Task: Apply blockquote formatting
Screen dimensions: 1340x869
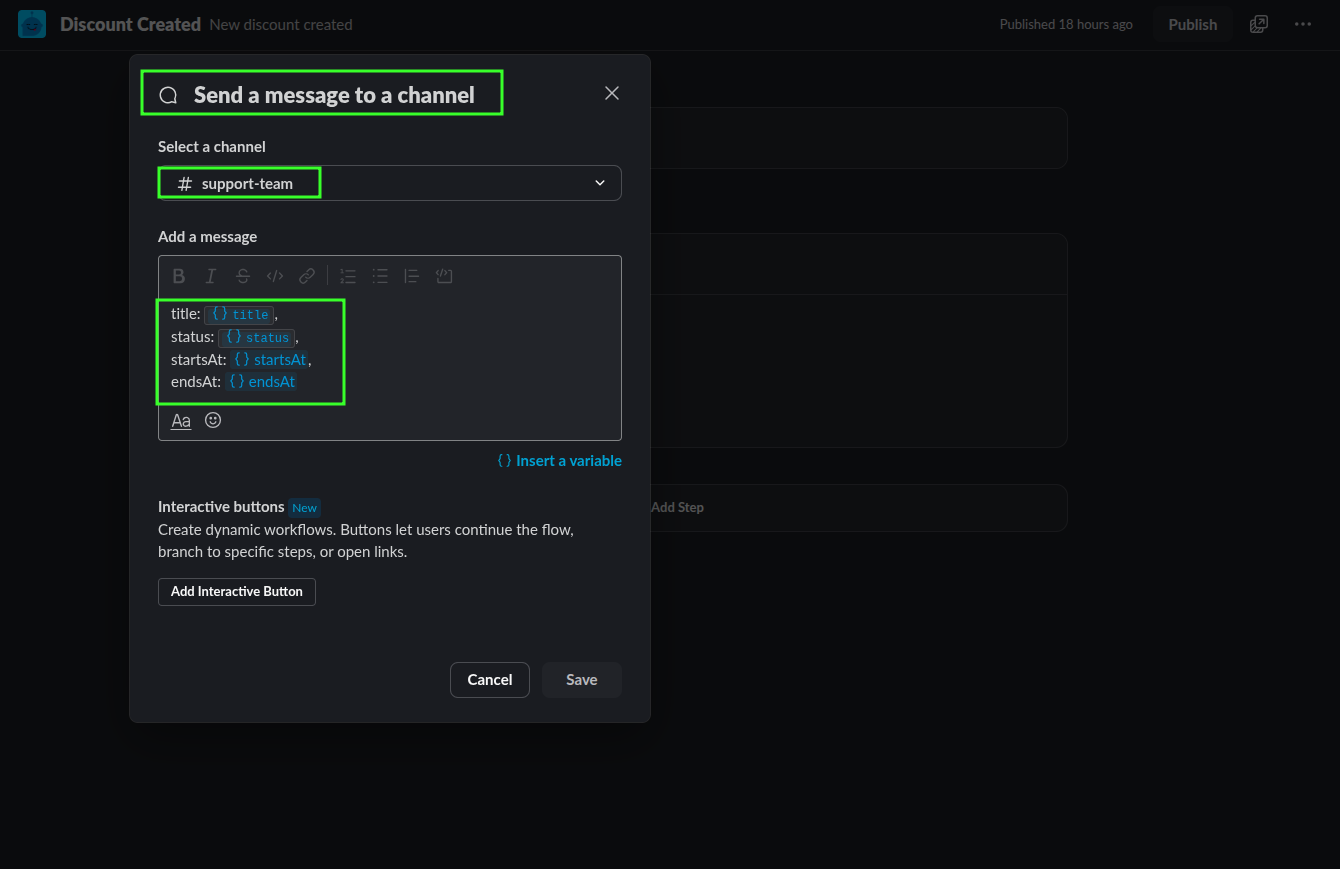Action: (x=412, y=276)
